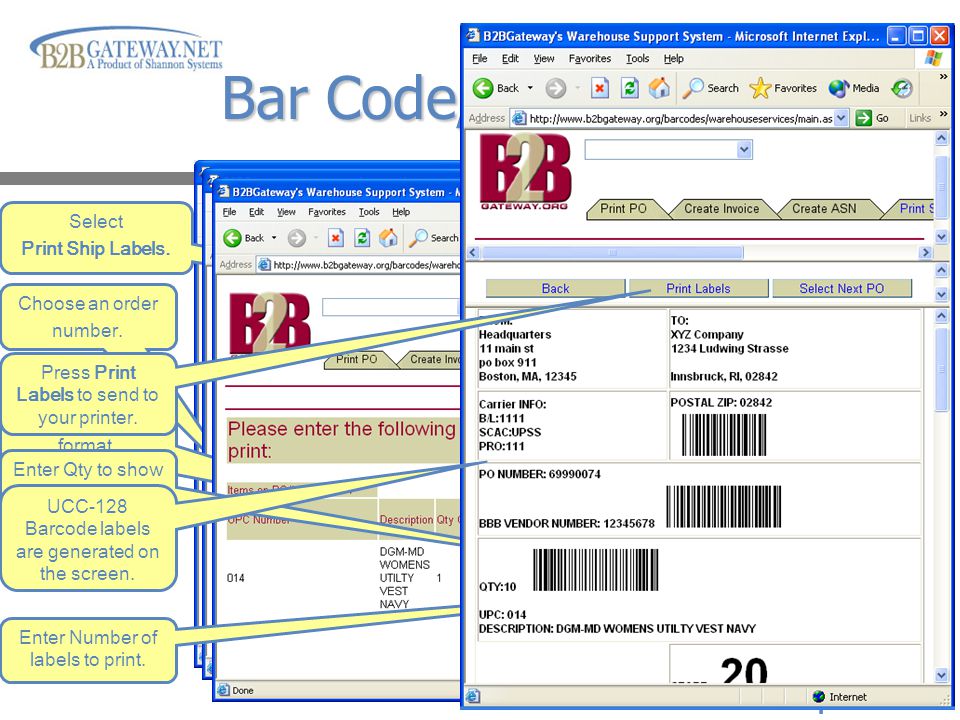Screen dimensions: 960x720
Task: Click UPC number '014' in the rear window table
Action: click(x=236, y=577)
